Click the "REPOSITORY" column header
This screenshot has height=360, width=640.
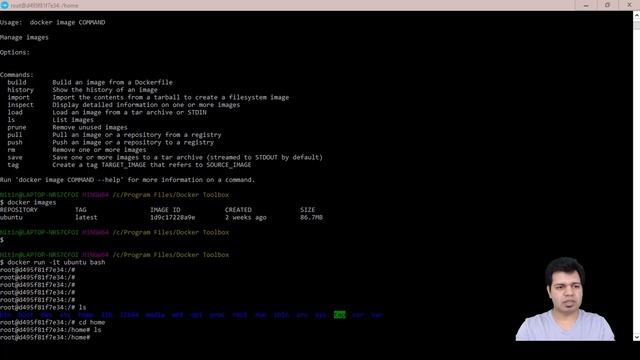pyautogui.click(x=19, y=210)
